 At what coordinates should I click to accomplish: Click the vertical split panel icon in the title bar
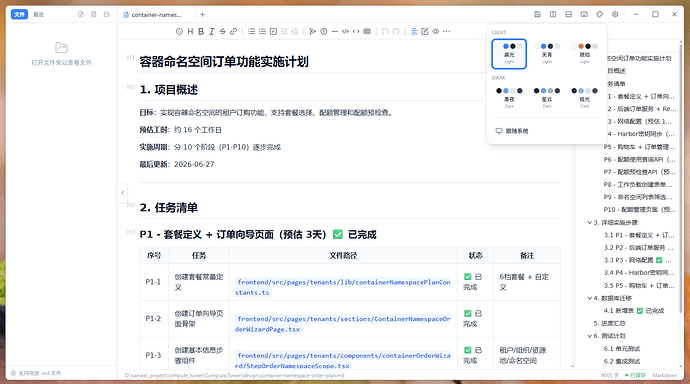[x=553, y=14]
